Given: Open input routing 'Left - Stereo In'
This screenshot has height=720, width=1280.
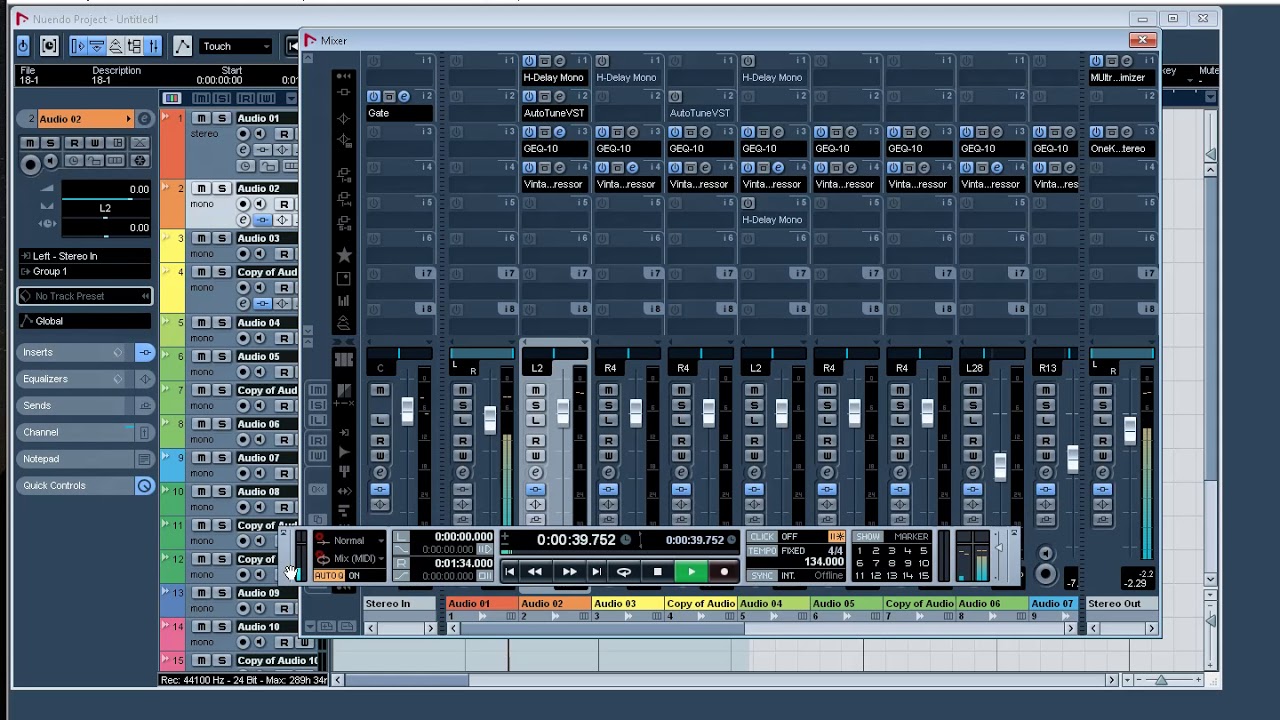Looking at the screenshot, I should (86, 256).
